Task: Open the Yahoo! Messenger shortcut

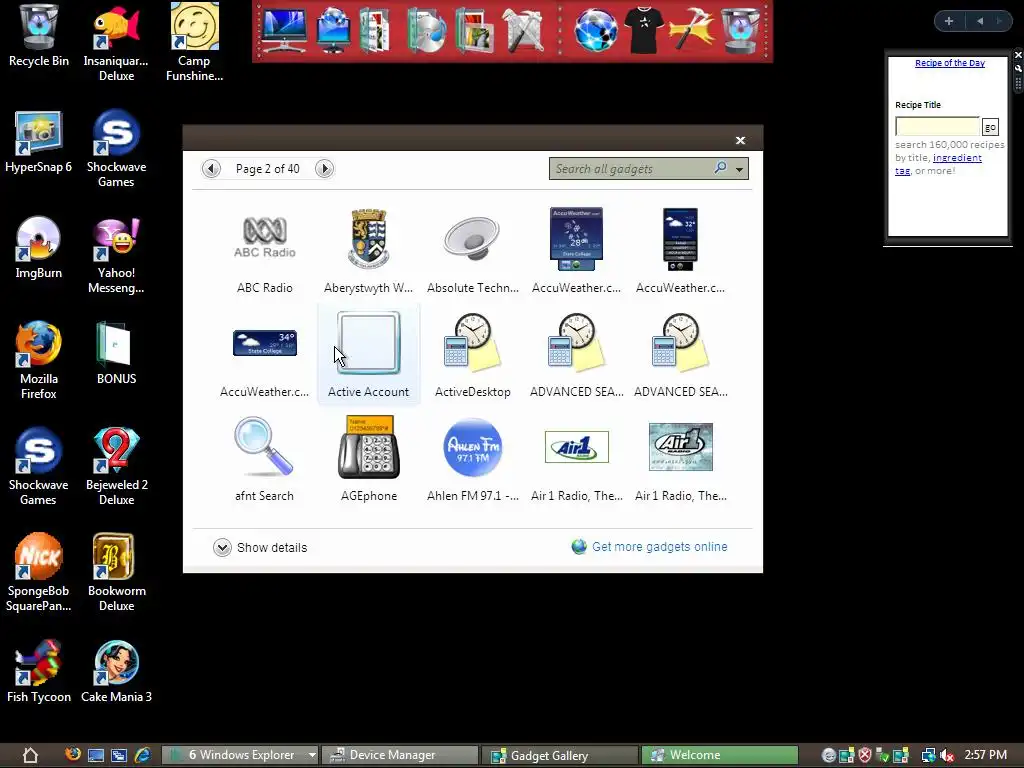Action: [116, 256]
